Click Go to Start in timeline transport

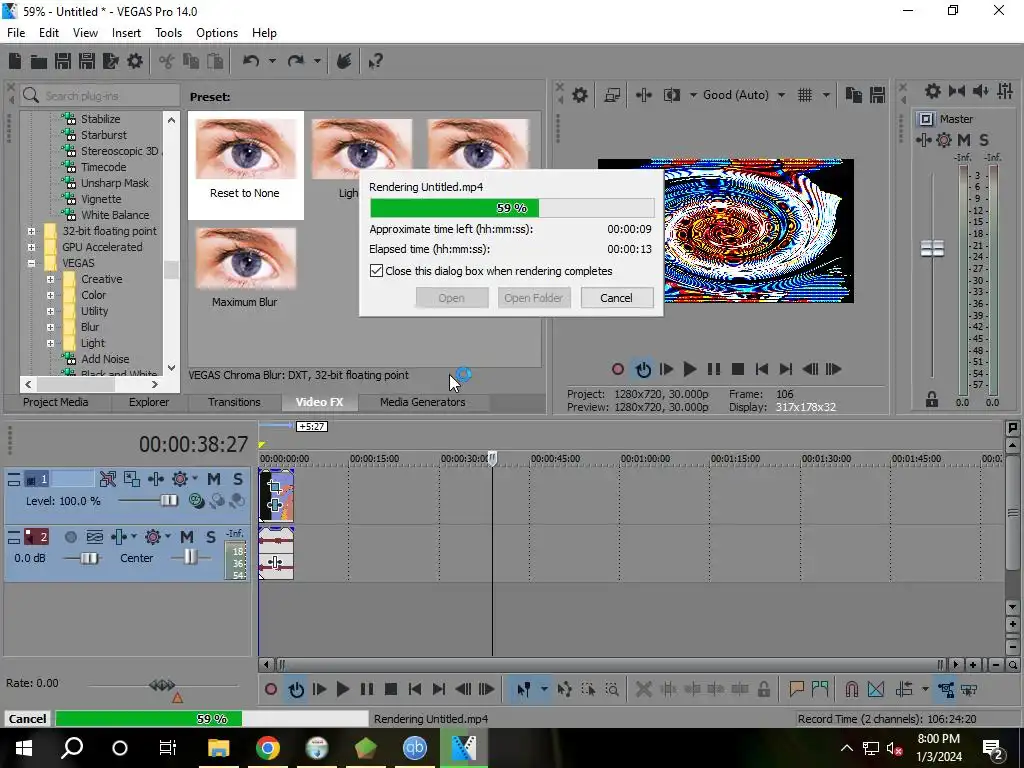415,690
